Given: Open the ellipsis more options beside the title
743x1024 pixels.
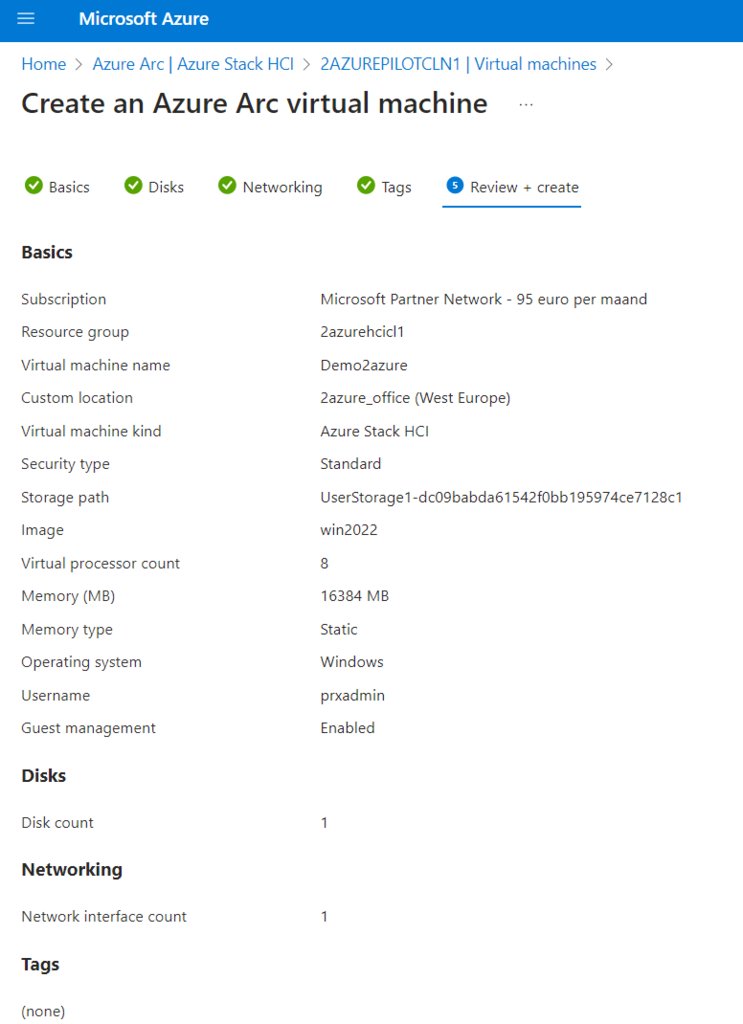Looking at the screenshot, I should pos(526,104).
